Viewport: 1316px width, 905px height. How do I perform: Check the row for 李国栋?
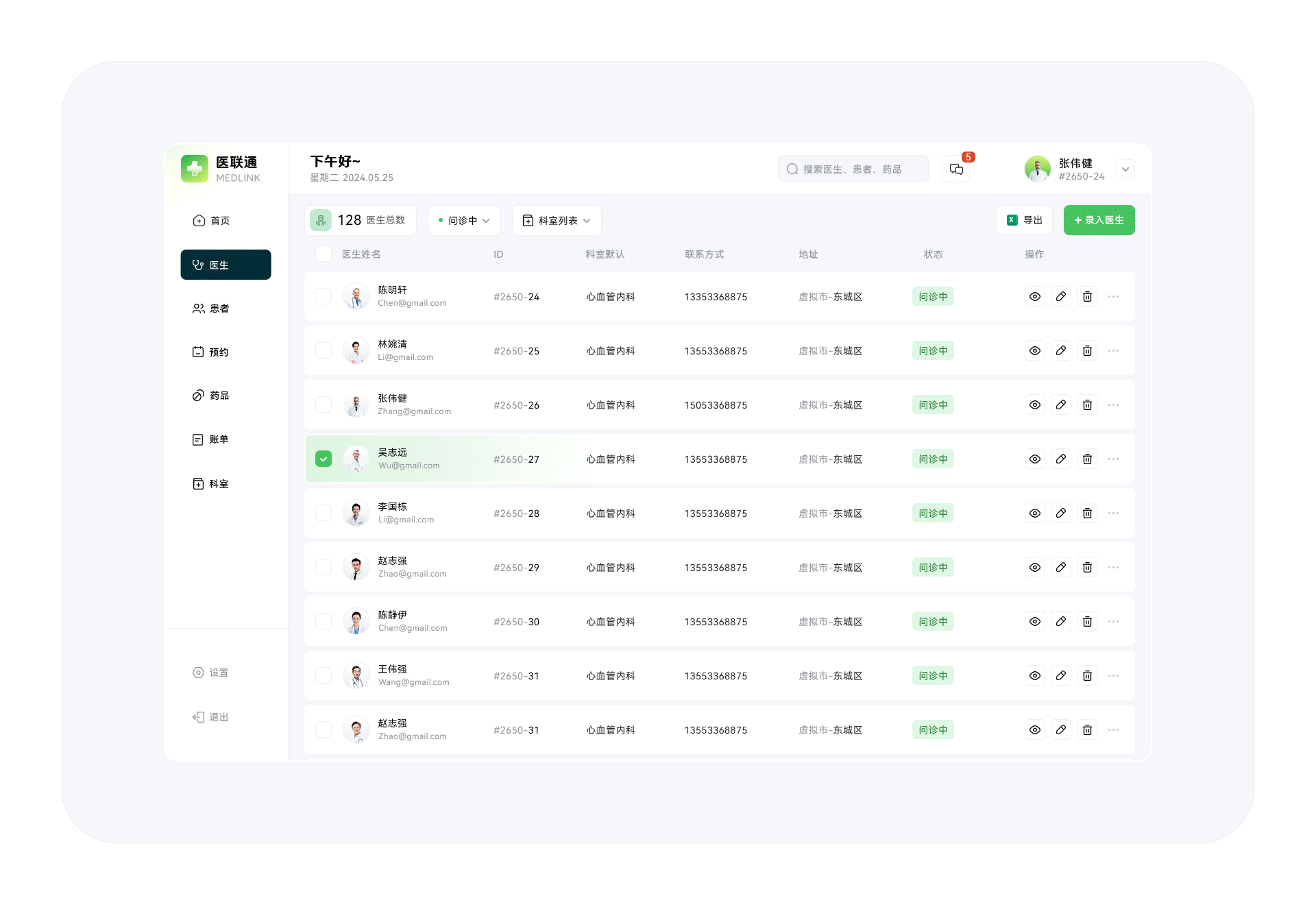324,514
